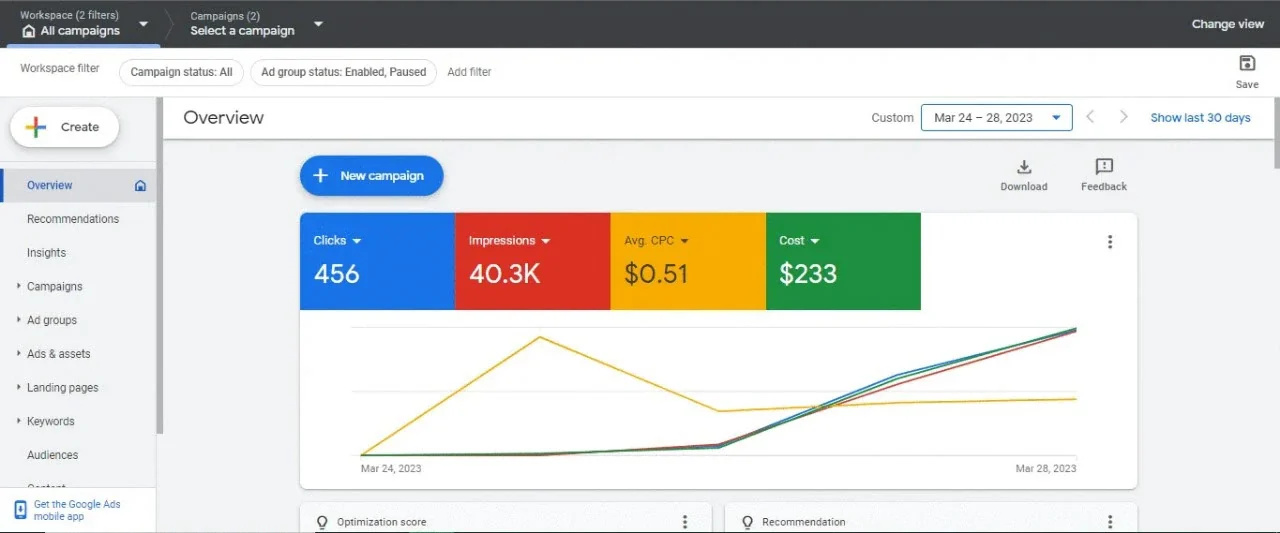Viewport: 1280px width, 533px height.
Task: Select the yellow Avg. CPC metric tile
Action: pyautogui.click(x=688, y=261)
